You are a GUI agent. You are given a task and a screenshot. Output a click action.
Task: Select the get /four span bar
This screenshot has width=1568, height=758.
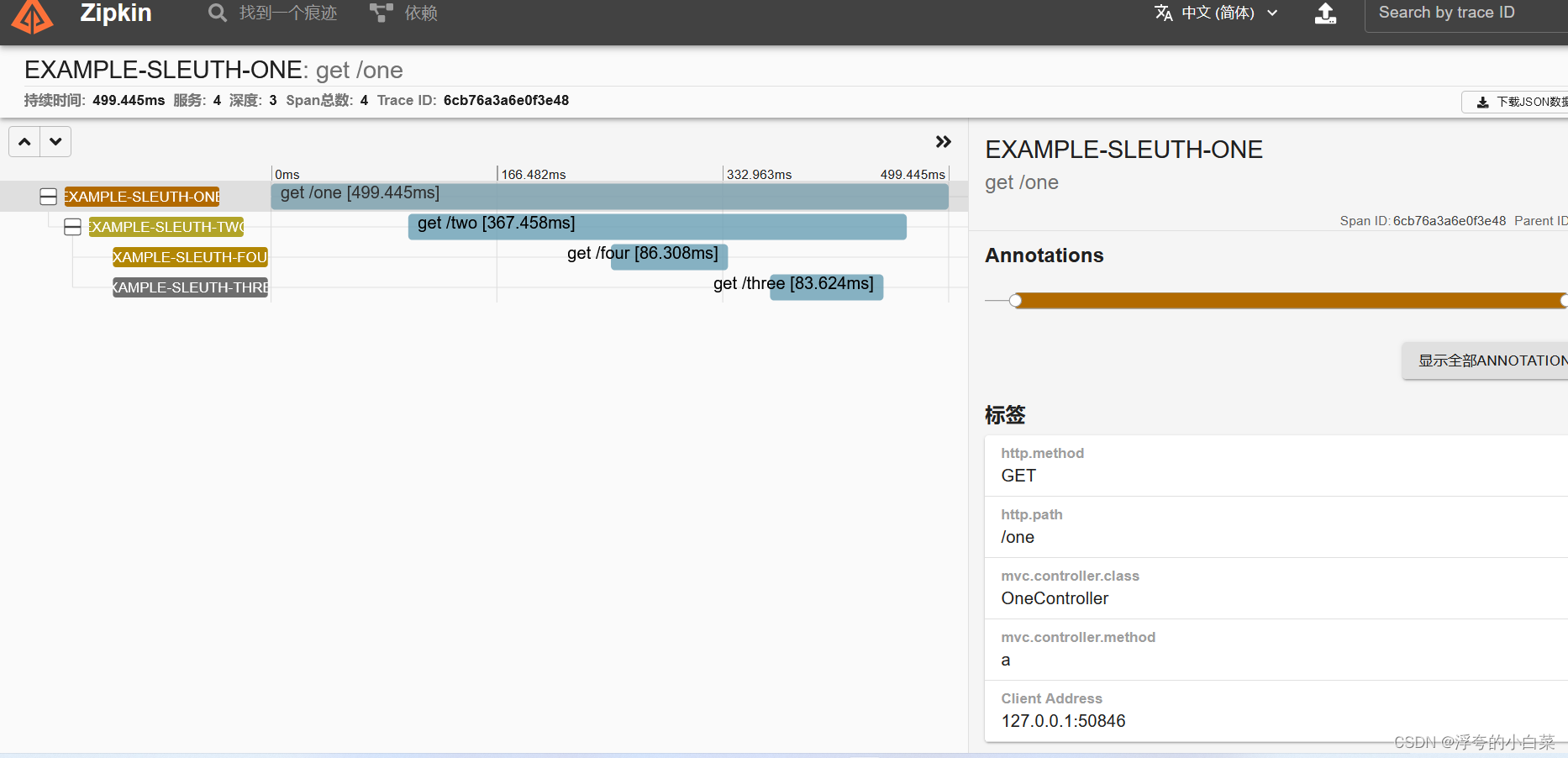(669, 256)
